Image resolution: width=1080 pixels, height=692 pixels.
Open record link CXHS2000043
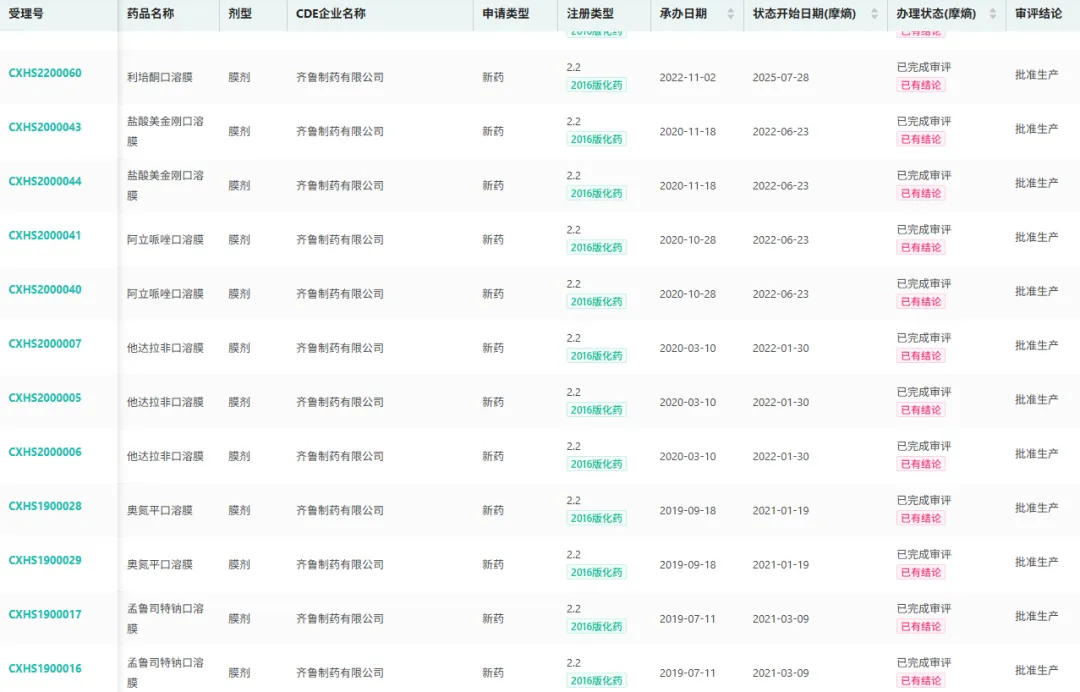45,127
